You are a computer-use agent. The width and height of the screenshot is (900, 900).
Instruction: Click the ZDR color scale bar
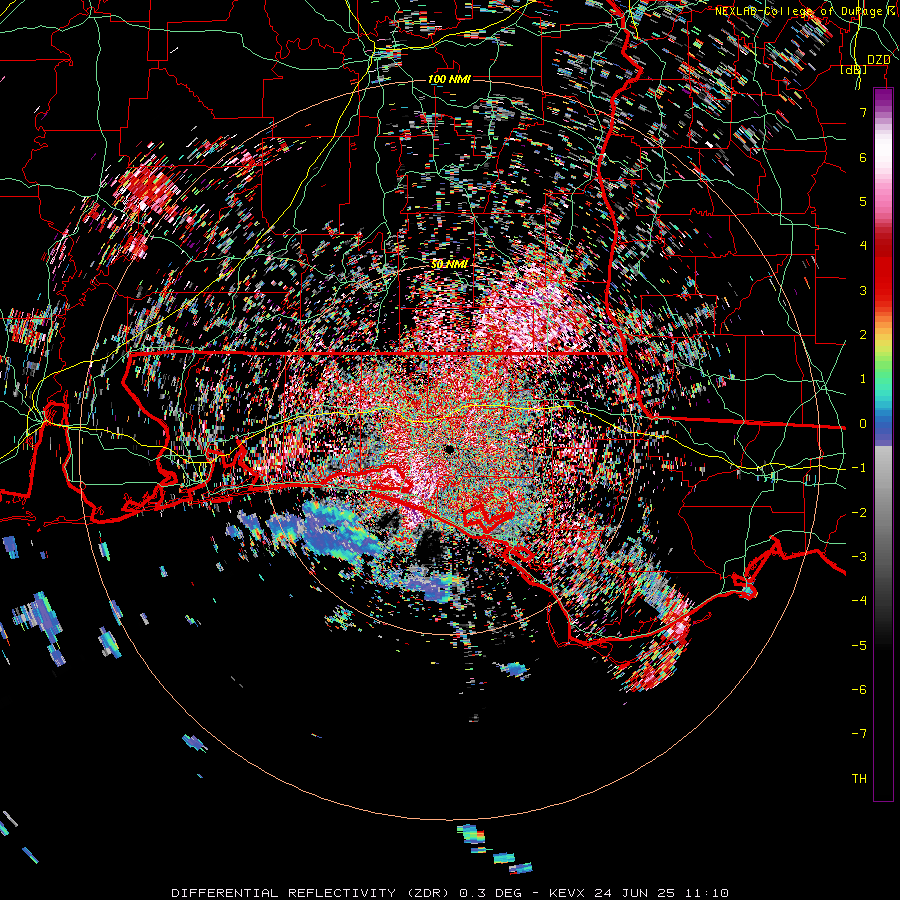[883, 445]
